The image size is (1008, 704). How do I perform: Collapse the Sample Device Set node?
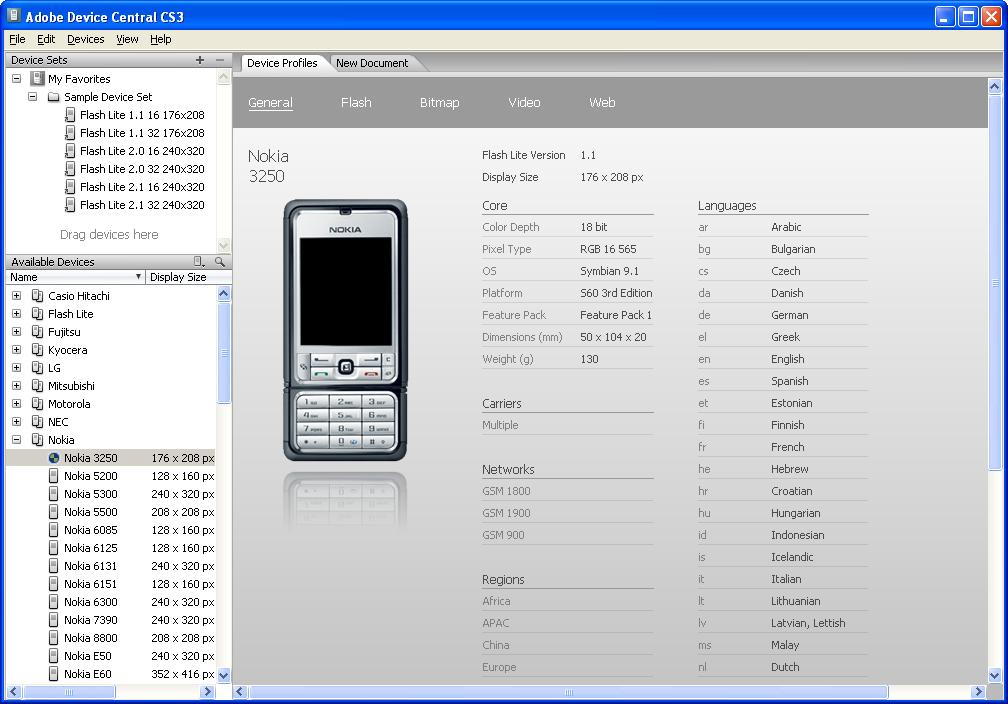[32, 96]
